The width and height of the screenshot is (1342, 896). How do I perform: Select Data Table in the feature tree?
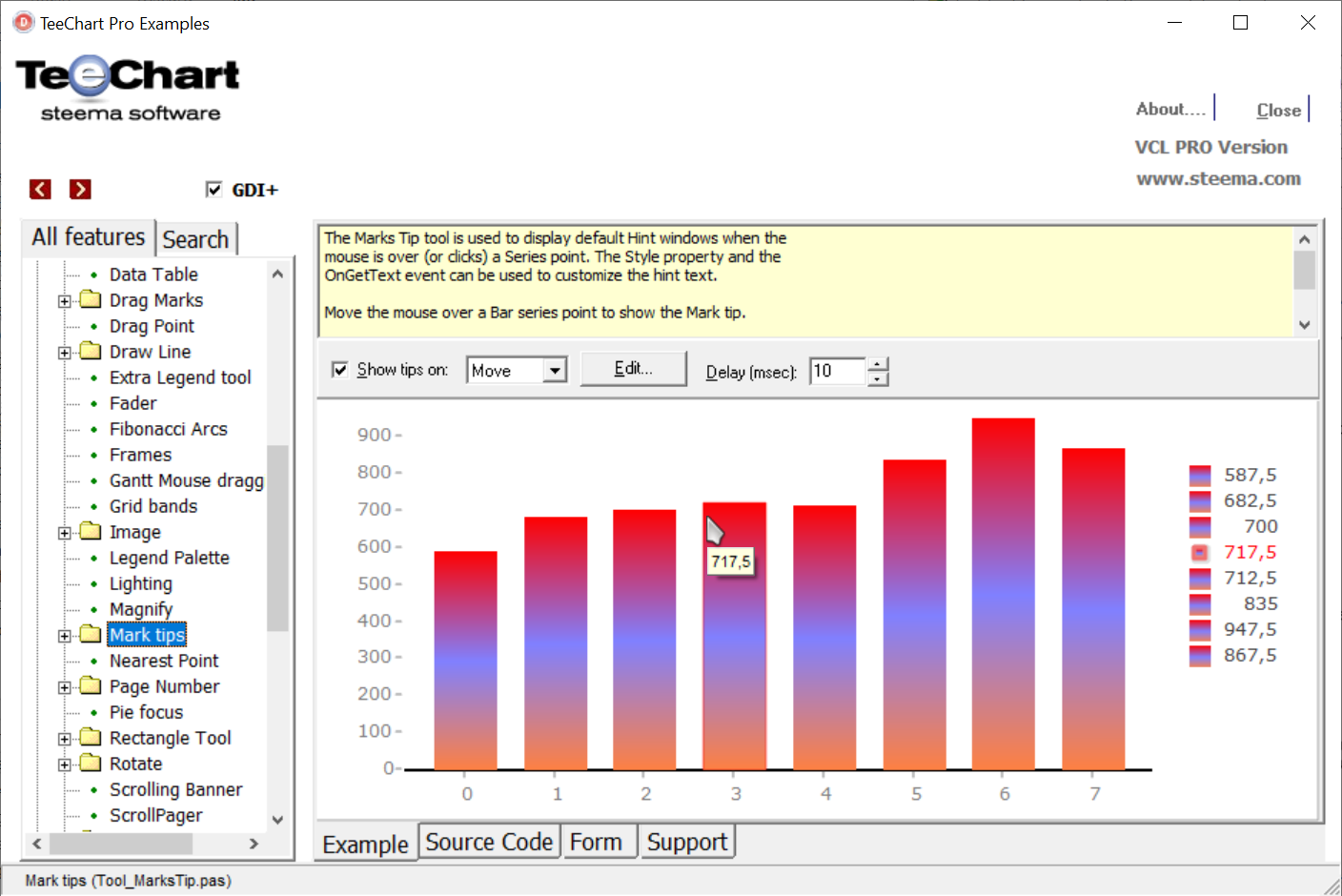tap(153, 275)
